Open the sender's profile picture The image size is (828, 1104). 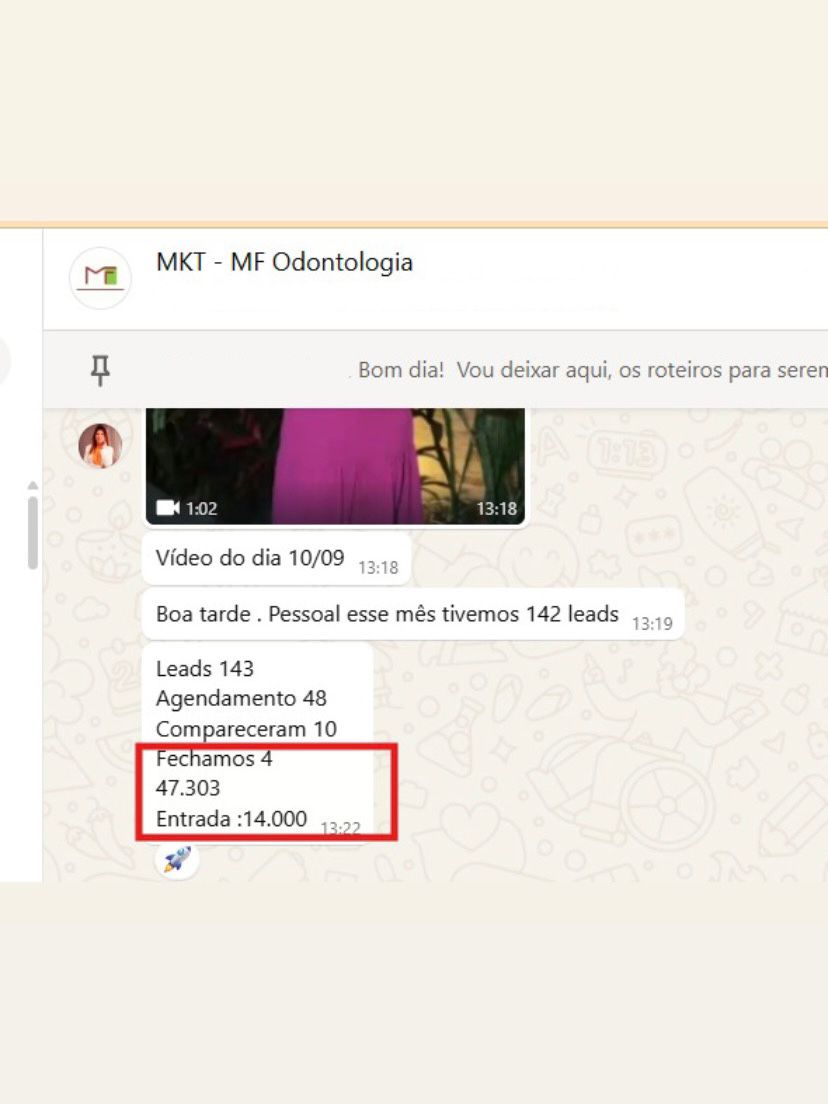point(100,446)
